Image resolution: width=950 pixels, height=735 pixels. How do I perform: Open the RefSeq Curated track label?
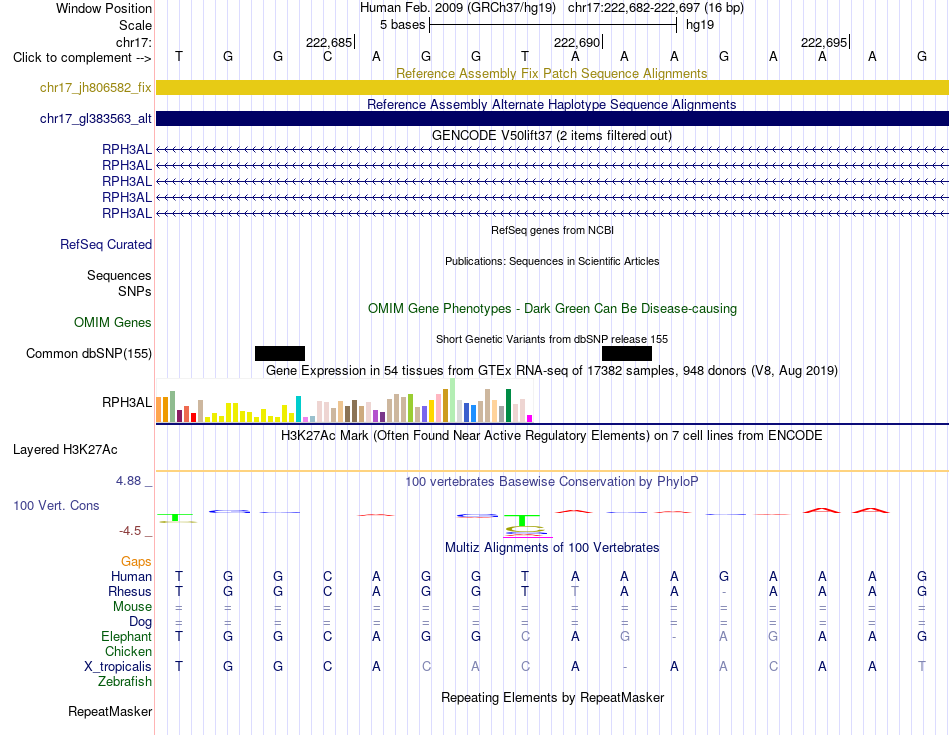(x=105, y=244)
